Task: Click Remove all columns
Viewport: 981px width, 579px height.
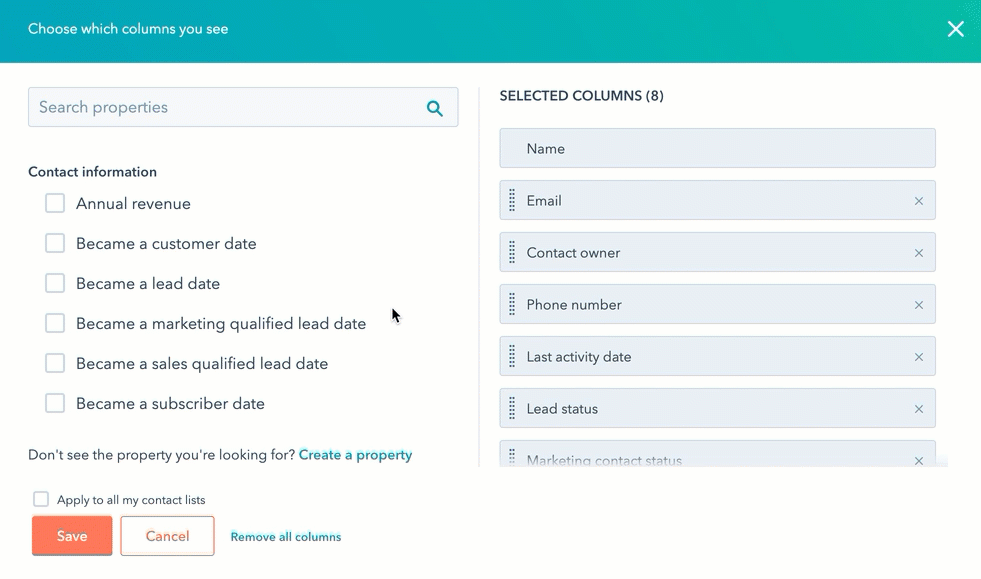Action: pos(285,536)
